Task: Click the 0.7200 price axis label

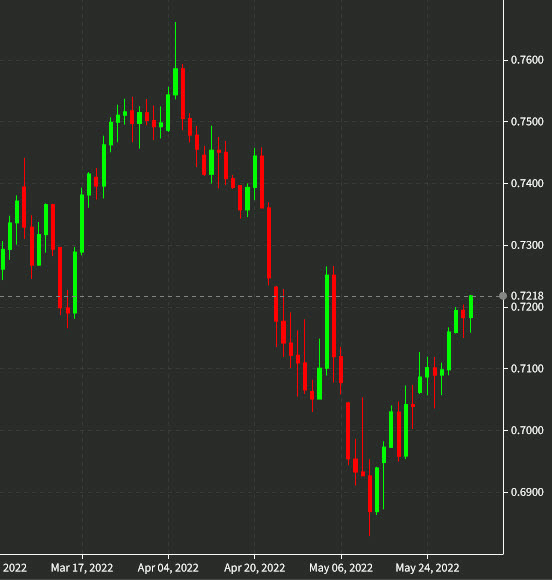Action: click(527, 307)
